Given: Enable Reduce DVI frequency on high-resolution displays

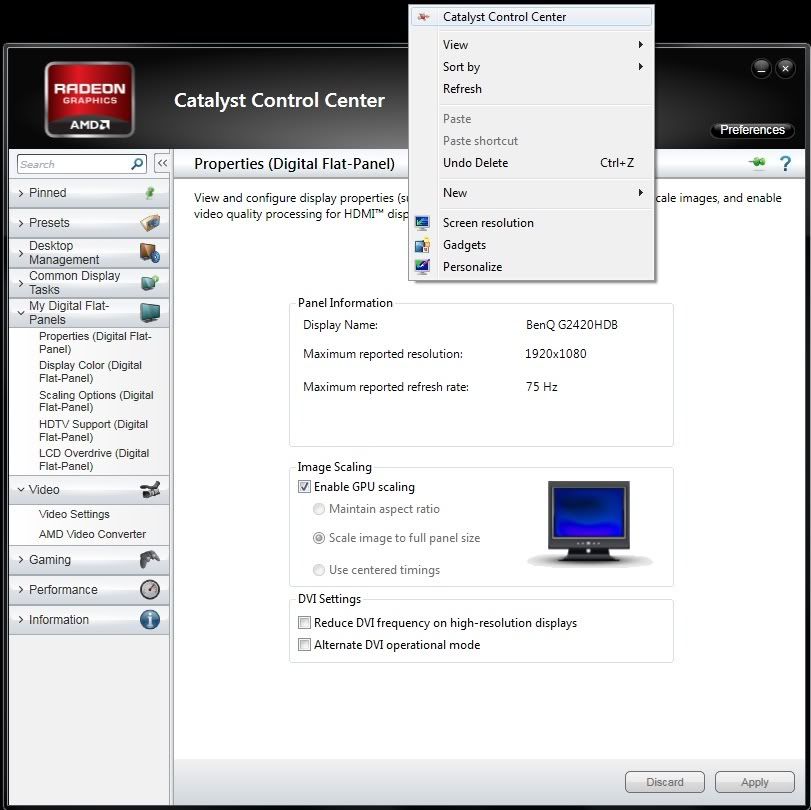Looking at the screenshot, I should [x=304, y=623].
